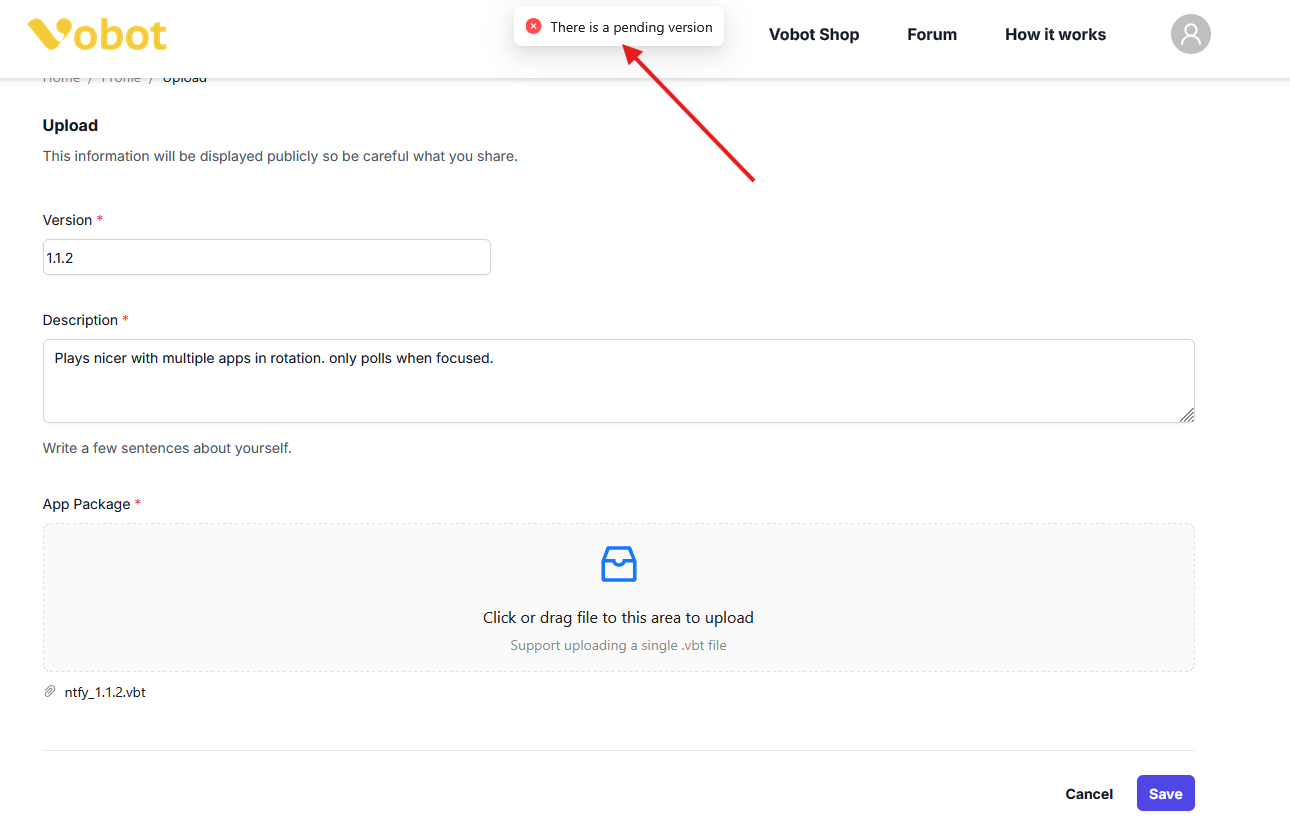Screen dimensions: 1290x836
Task: Click the red error icon in toast
Action: point(534,27)
